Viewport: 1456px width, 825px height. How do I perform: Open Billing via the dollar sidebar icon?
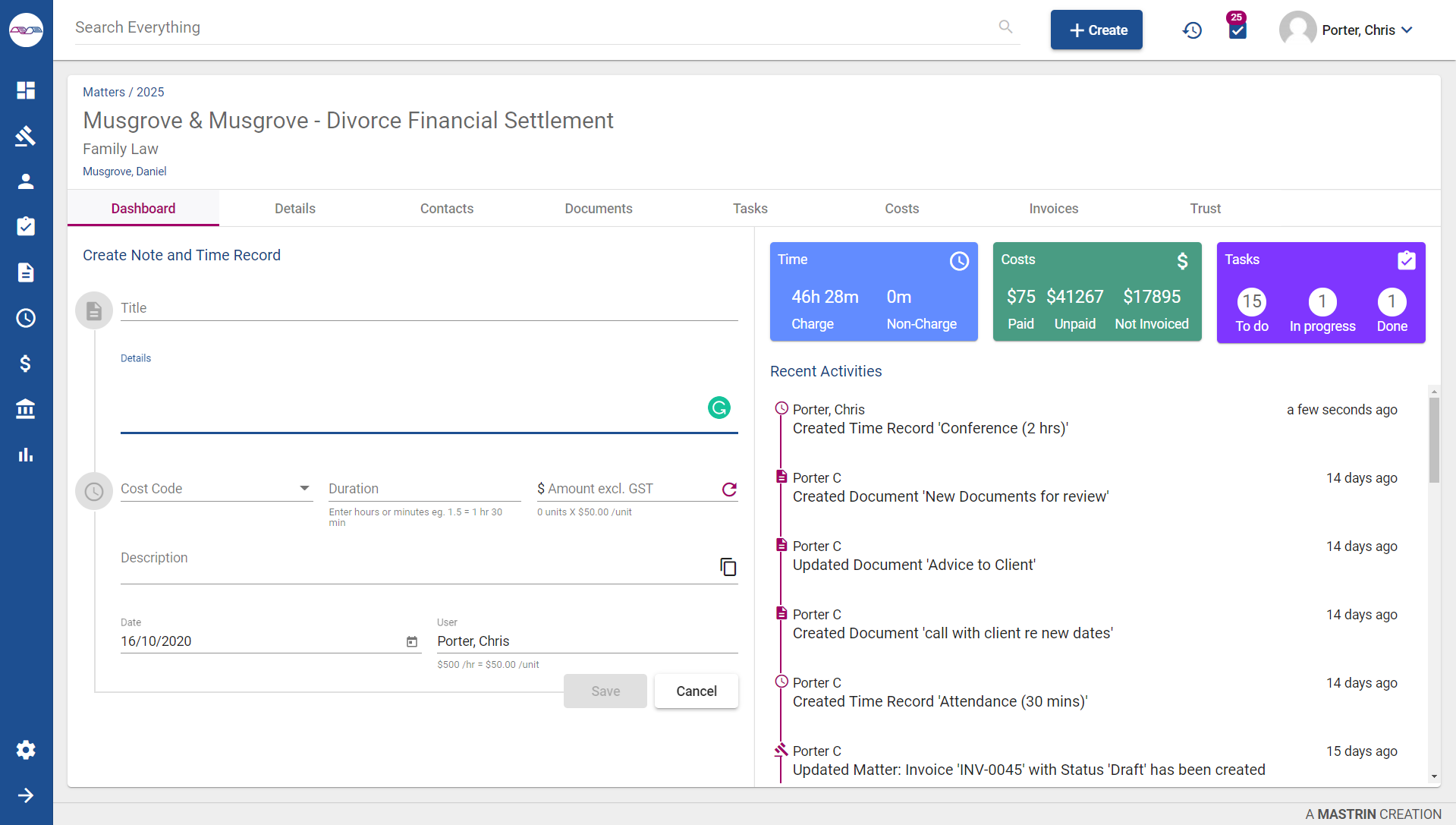25,364
